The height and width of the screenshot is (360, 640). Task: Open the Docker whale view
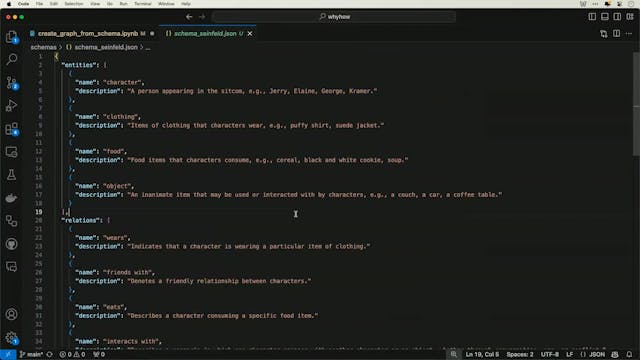11,198
